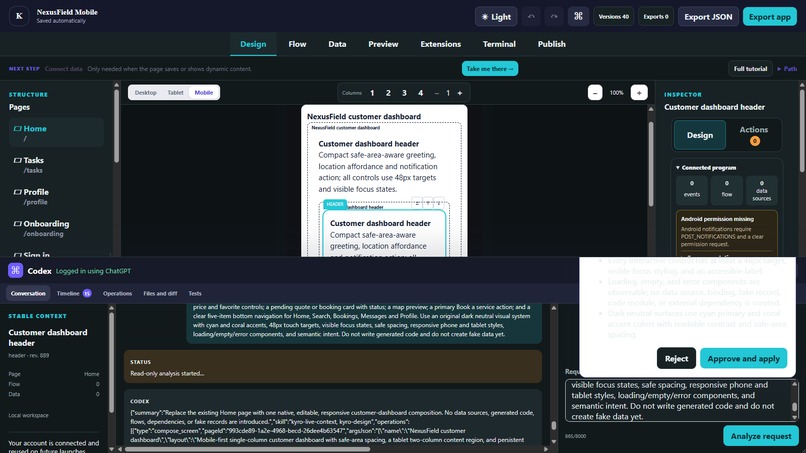The image size is (806, 453).
Task: Click Approve and apply
Action: [743, 358]
